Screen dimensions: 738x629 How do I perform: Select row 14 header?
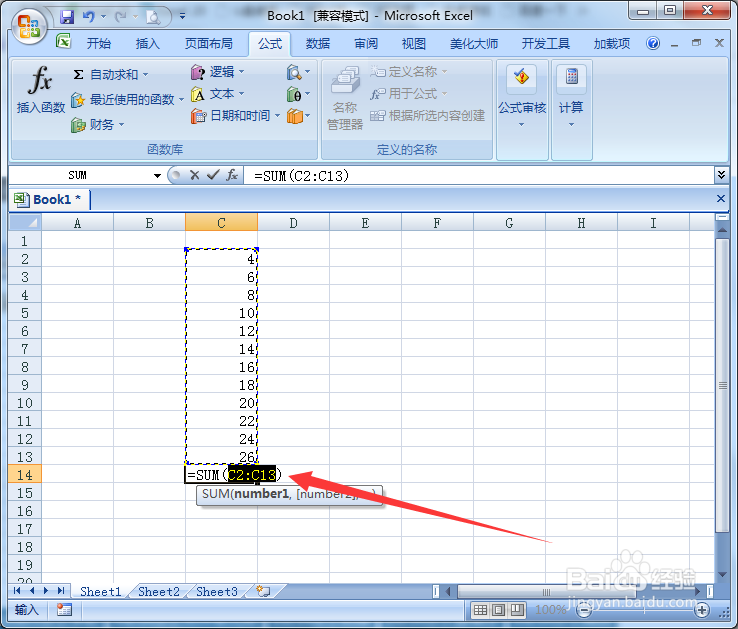(25, 475)
